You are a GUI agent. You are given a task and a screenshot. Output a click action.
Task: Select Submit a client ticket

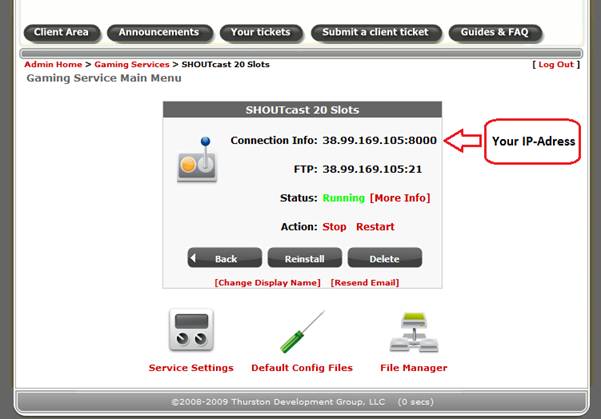(376, 32)
